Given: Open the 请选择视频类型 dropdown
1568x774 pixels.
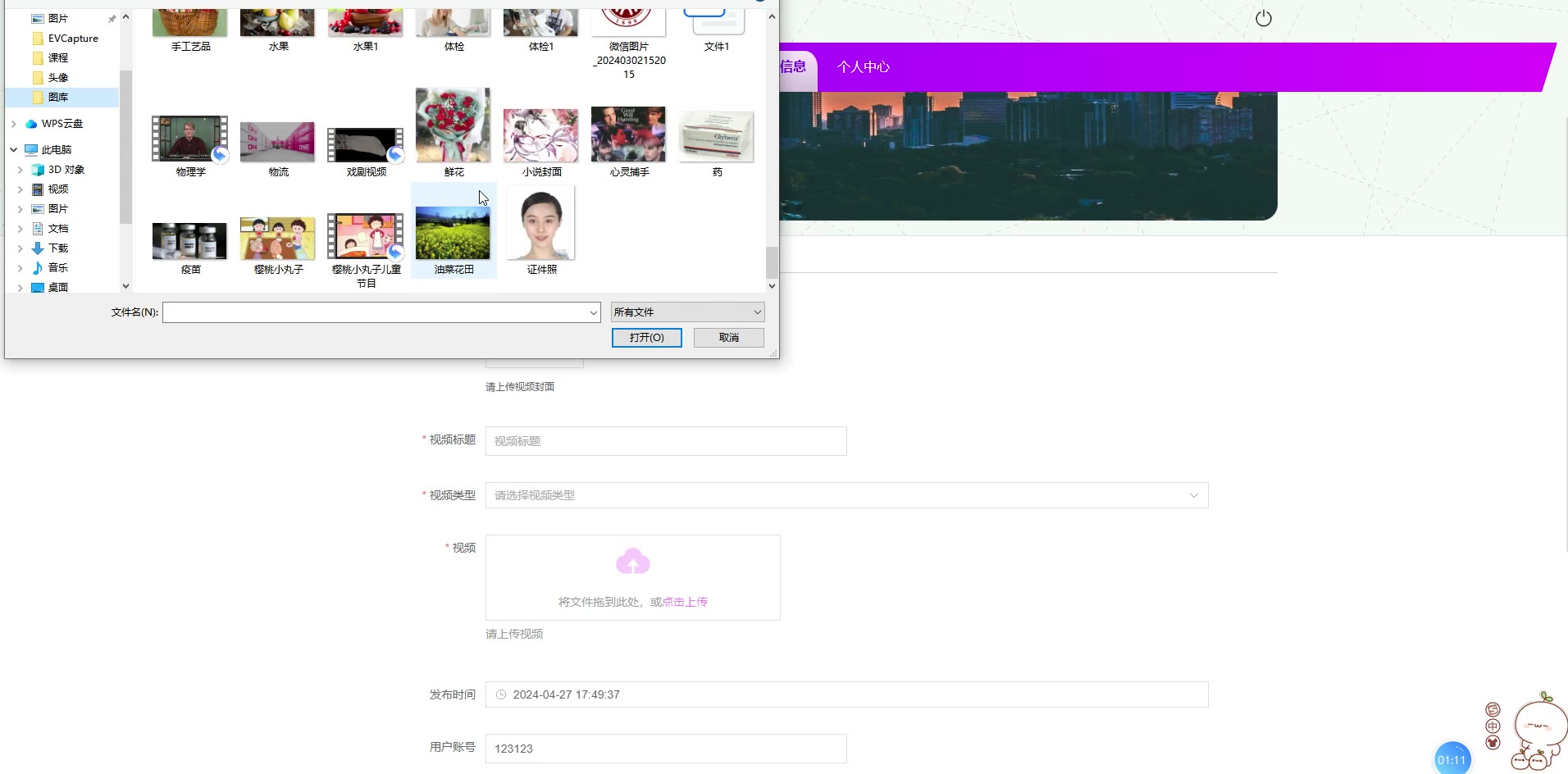Looking at the screenshot, I should [x=846, y=495].
